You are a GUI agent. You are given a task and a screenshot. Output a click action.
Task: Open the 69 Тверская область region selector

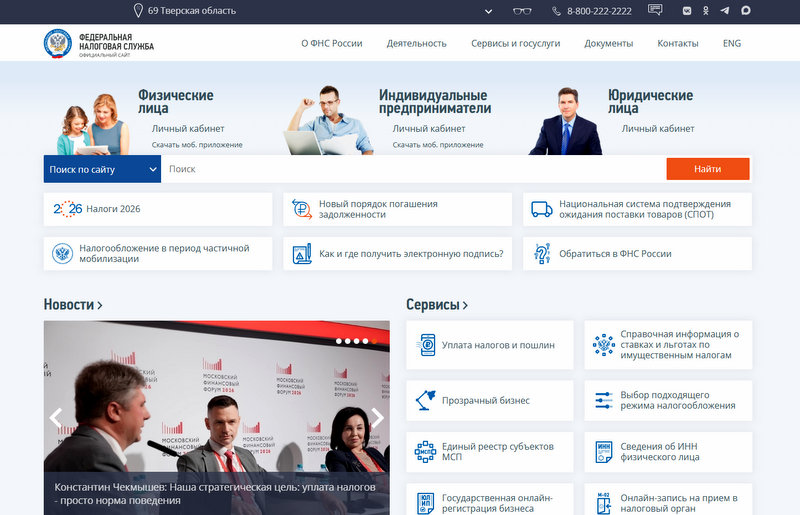coord(191,11)
